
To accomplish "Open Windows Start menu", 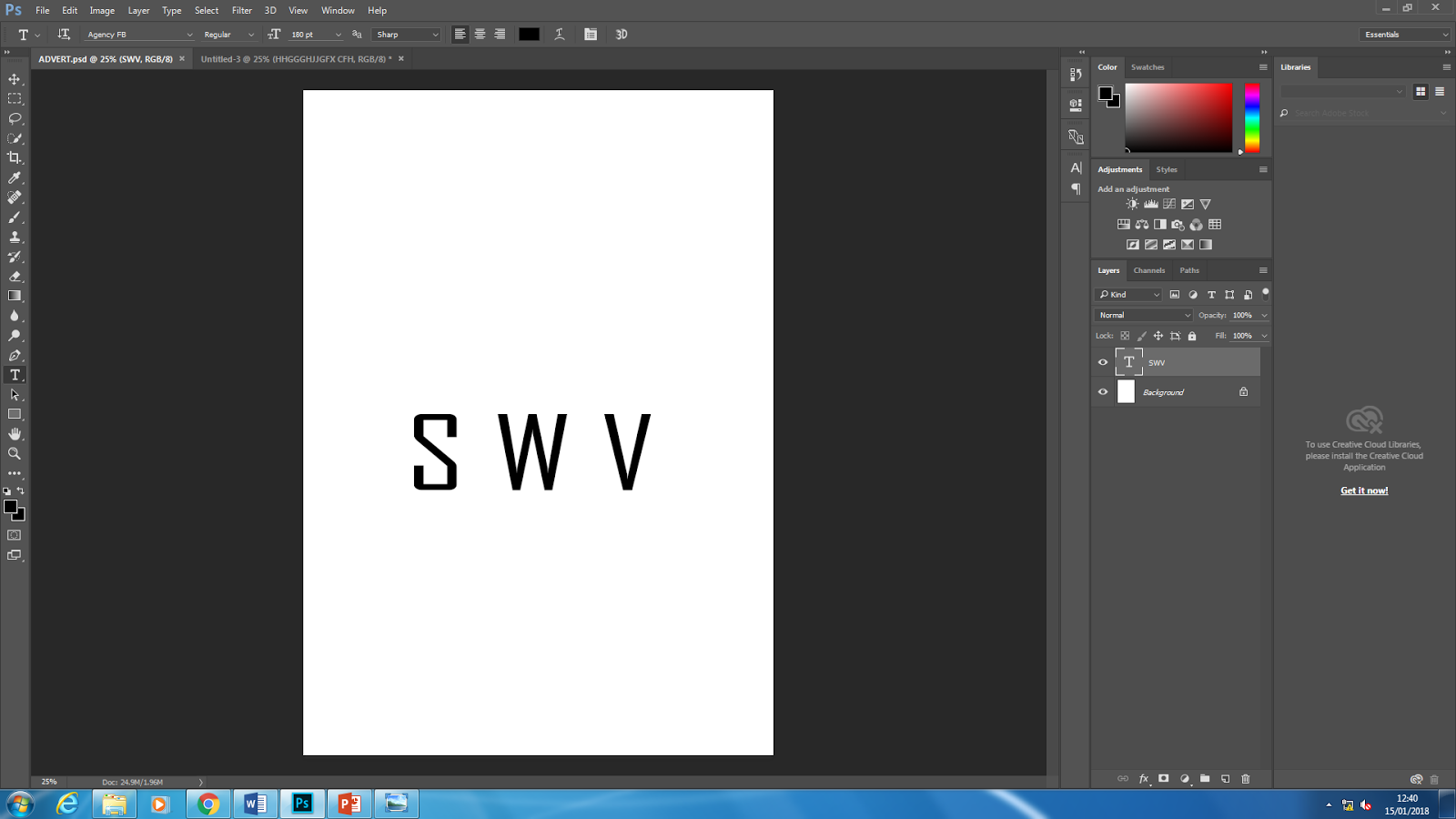I will [x=20, y=804].
